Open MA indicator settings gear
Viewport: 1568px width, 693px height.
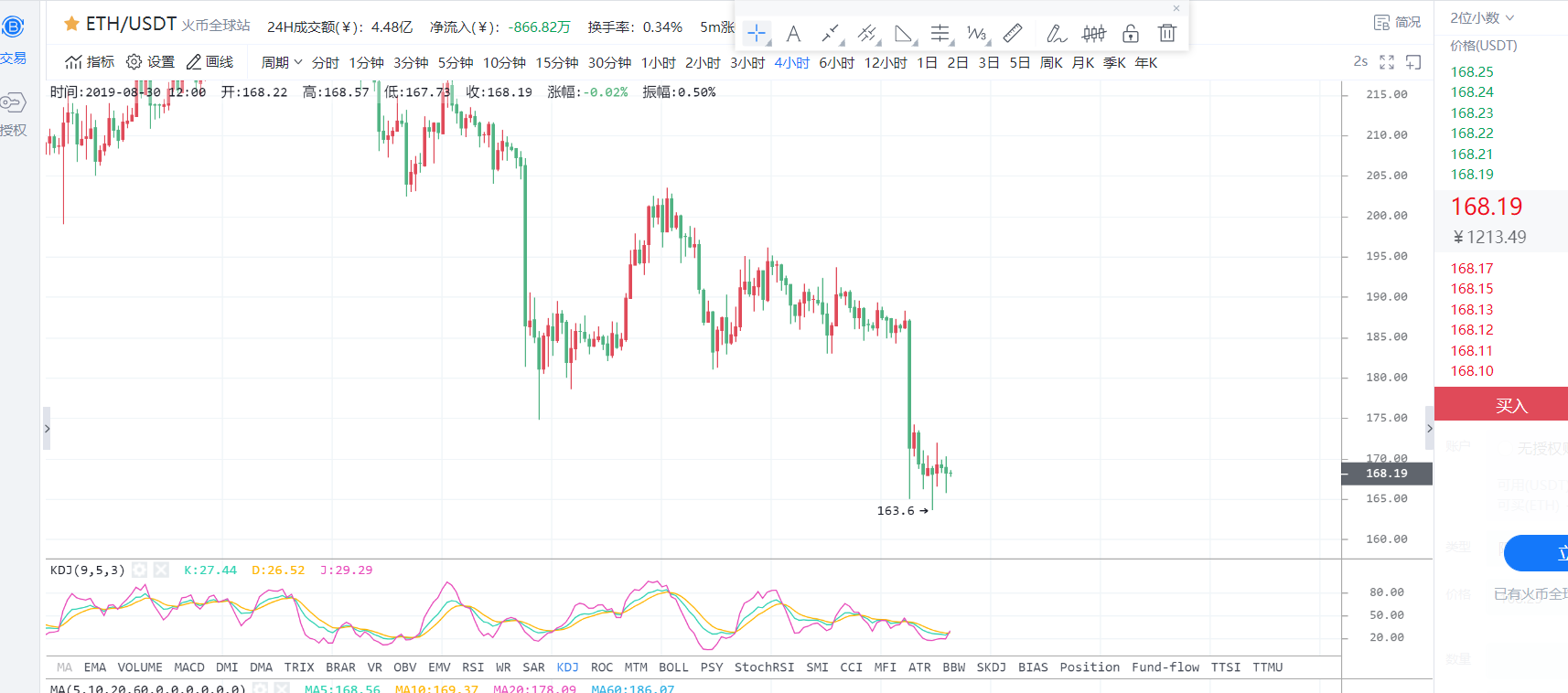click(x=260, y=688)
